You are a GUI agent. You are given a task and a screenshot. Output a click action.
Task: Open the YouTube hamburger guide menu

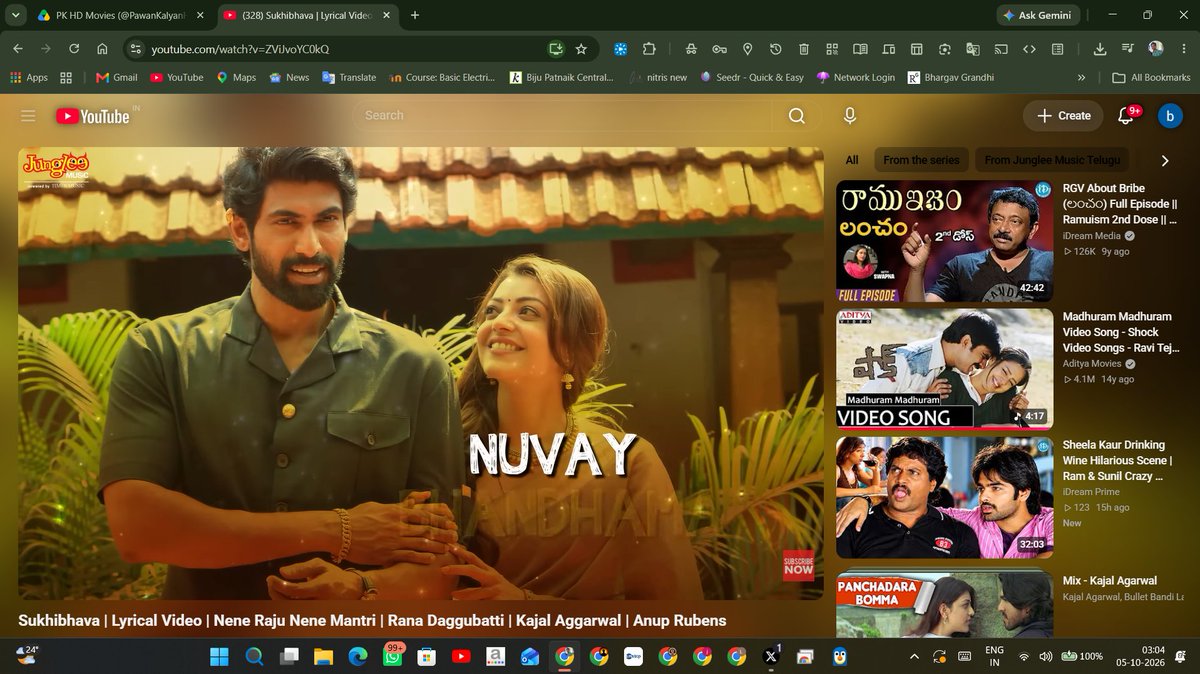[28, 116]
